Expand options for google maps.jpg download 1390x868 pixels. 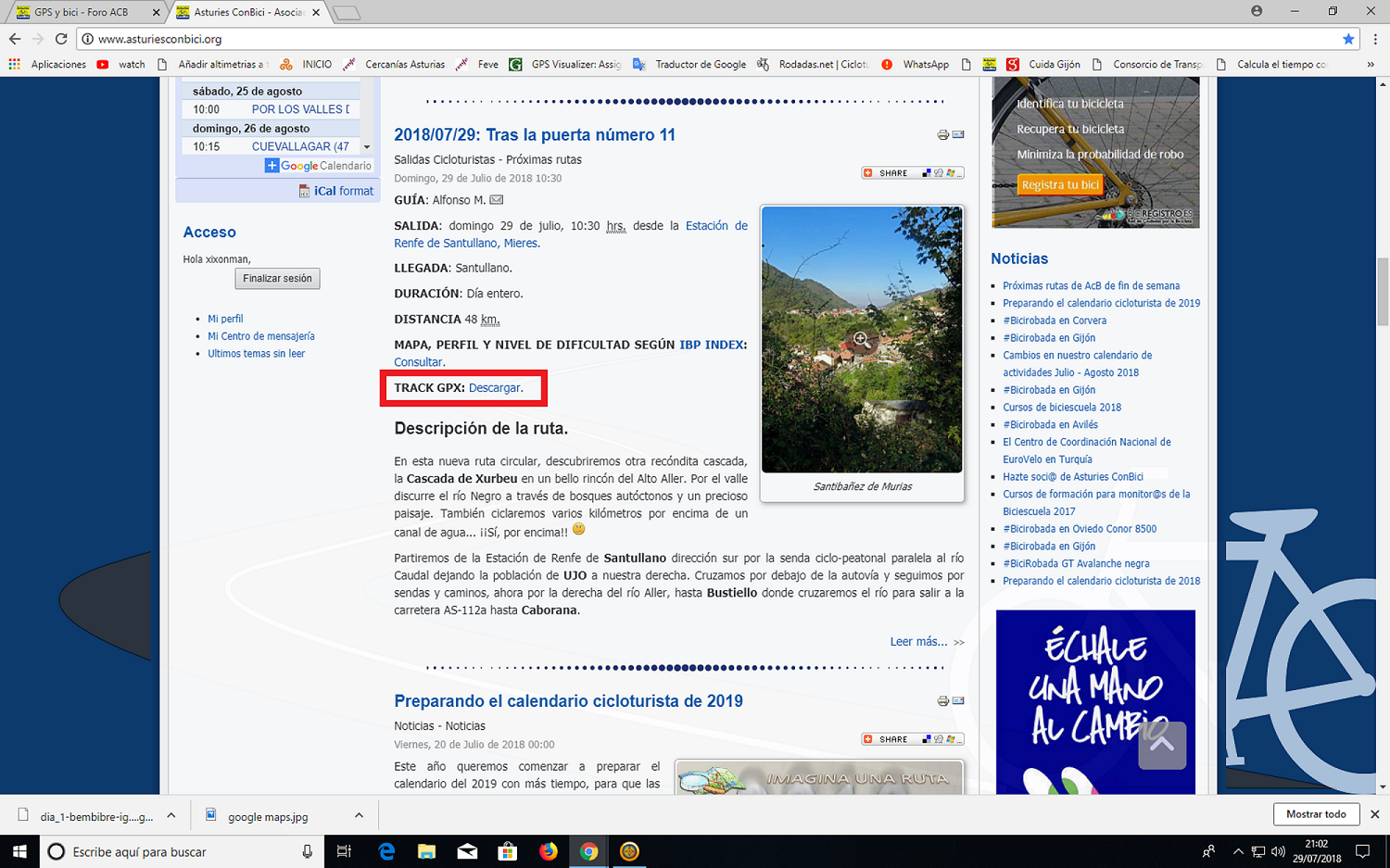(359, 815)
